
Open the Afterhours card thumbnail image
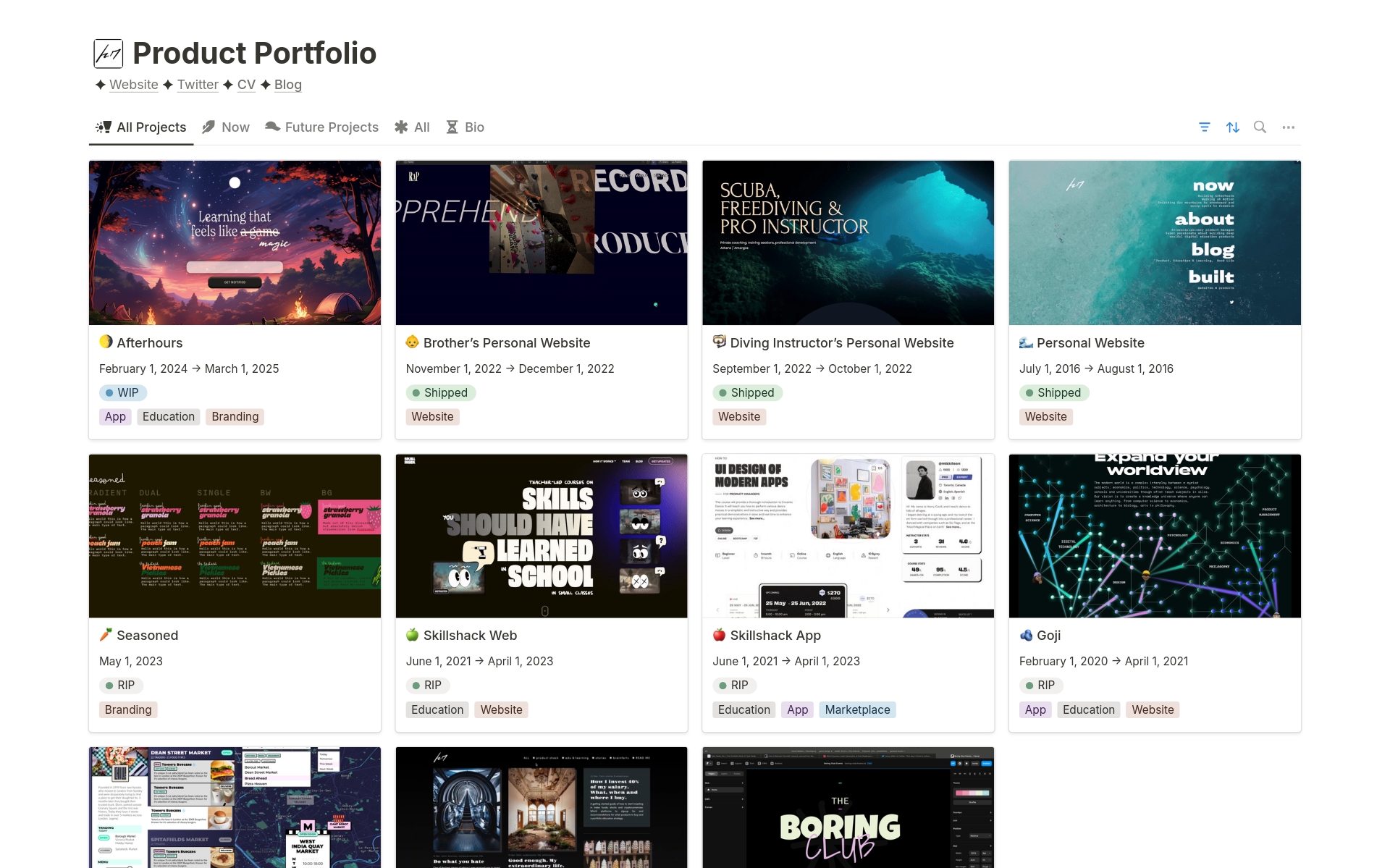[234, 243]
